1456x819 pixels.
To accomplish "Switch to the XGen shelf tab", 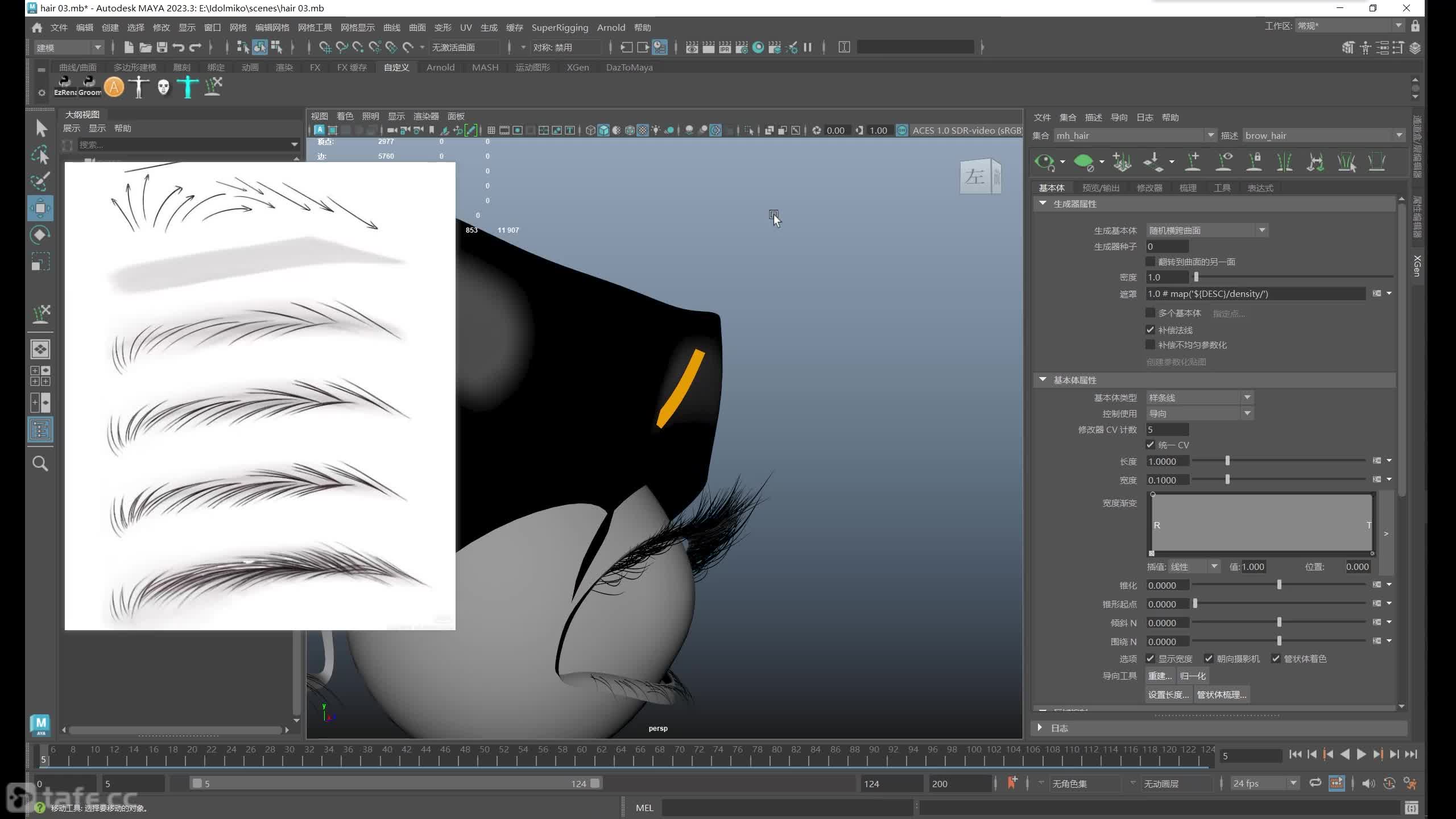I will 577,67.
